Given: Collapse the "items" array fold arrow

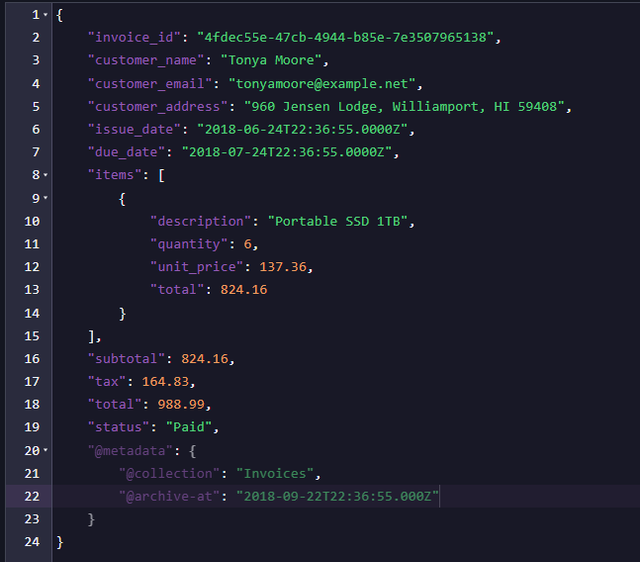Looking at the screenshot, I should (x=46, y=176).
